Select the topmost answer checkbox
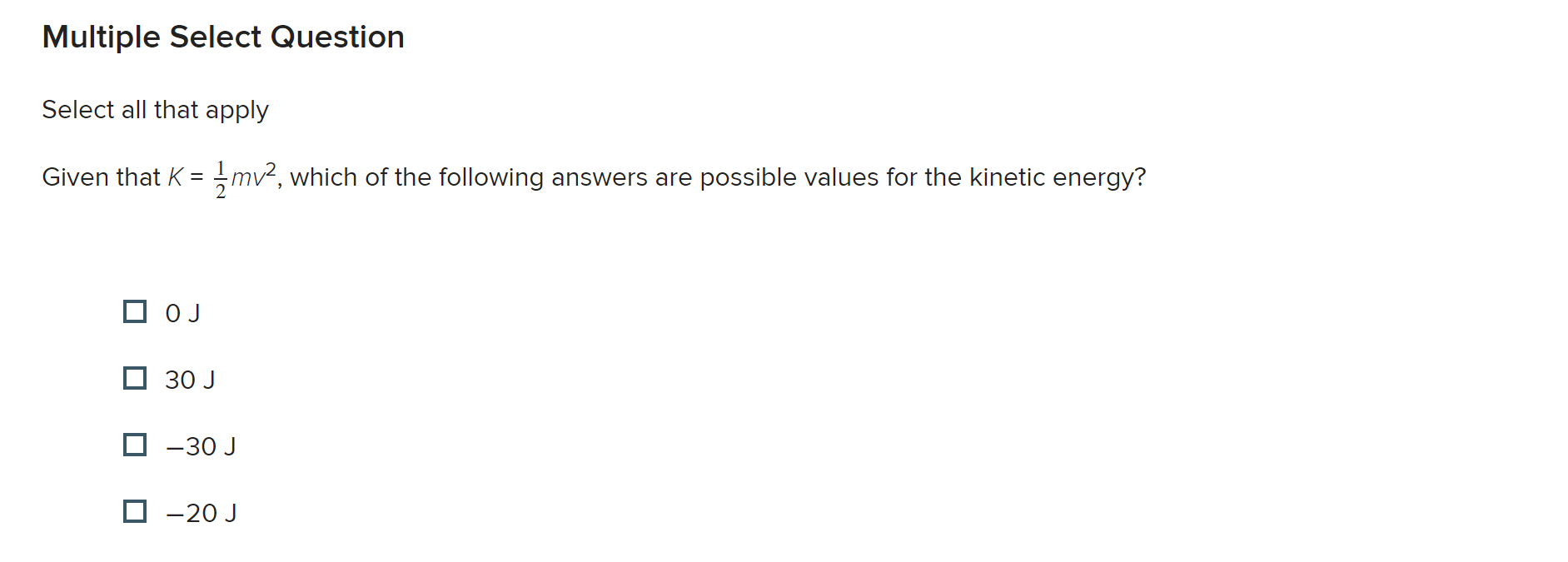Viewport: 1568px width, 562px height. click(x=135, y=312)
